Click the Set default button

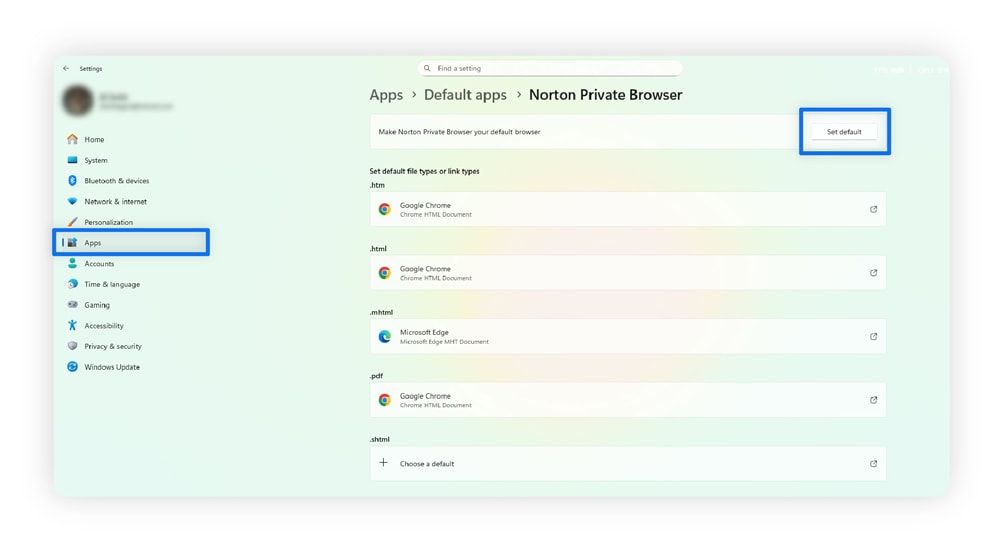pos(844,132)
